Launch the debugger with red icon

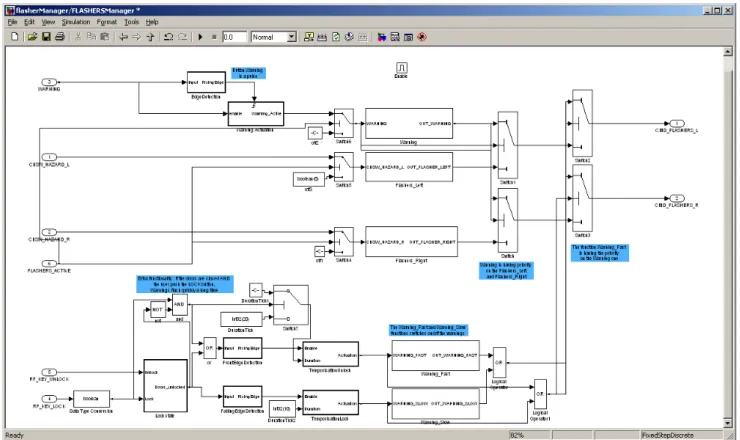click(422, 37)
